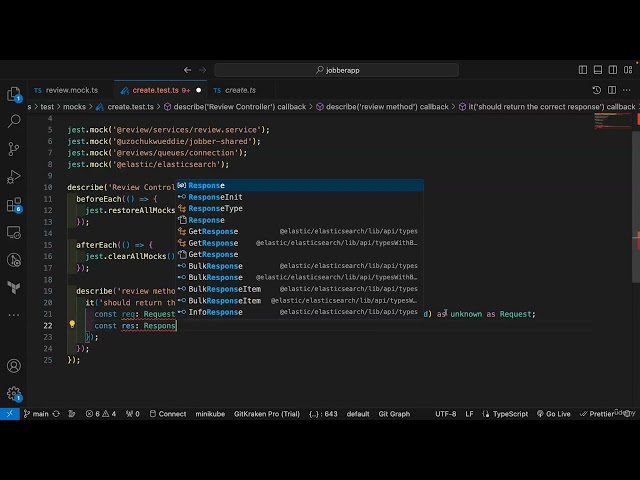Click the editor vertical scrollbar
This screenshot has height=480, width=640.
636,206
